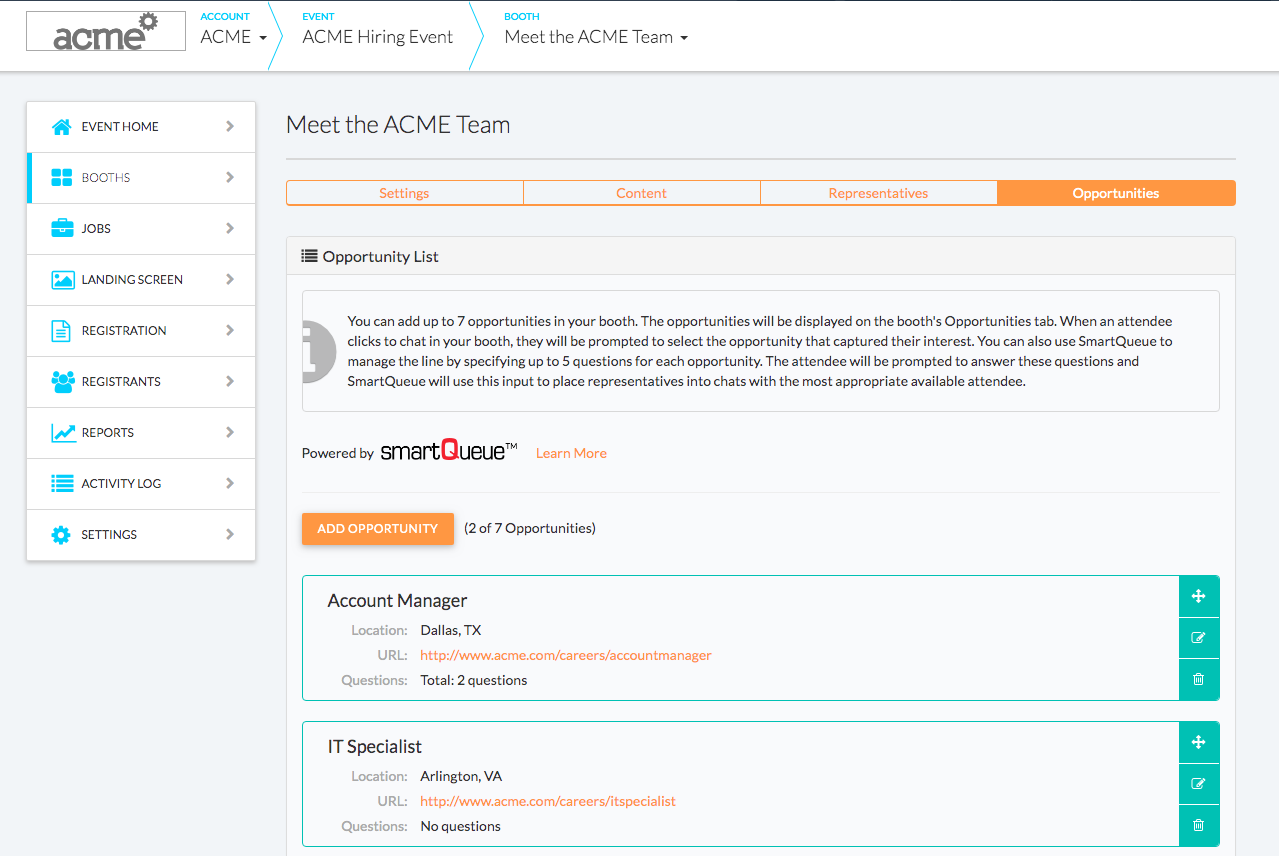1279x856 pixels.
Task: Expand the Reports chevron
Action: (x=230, y=433)
